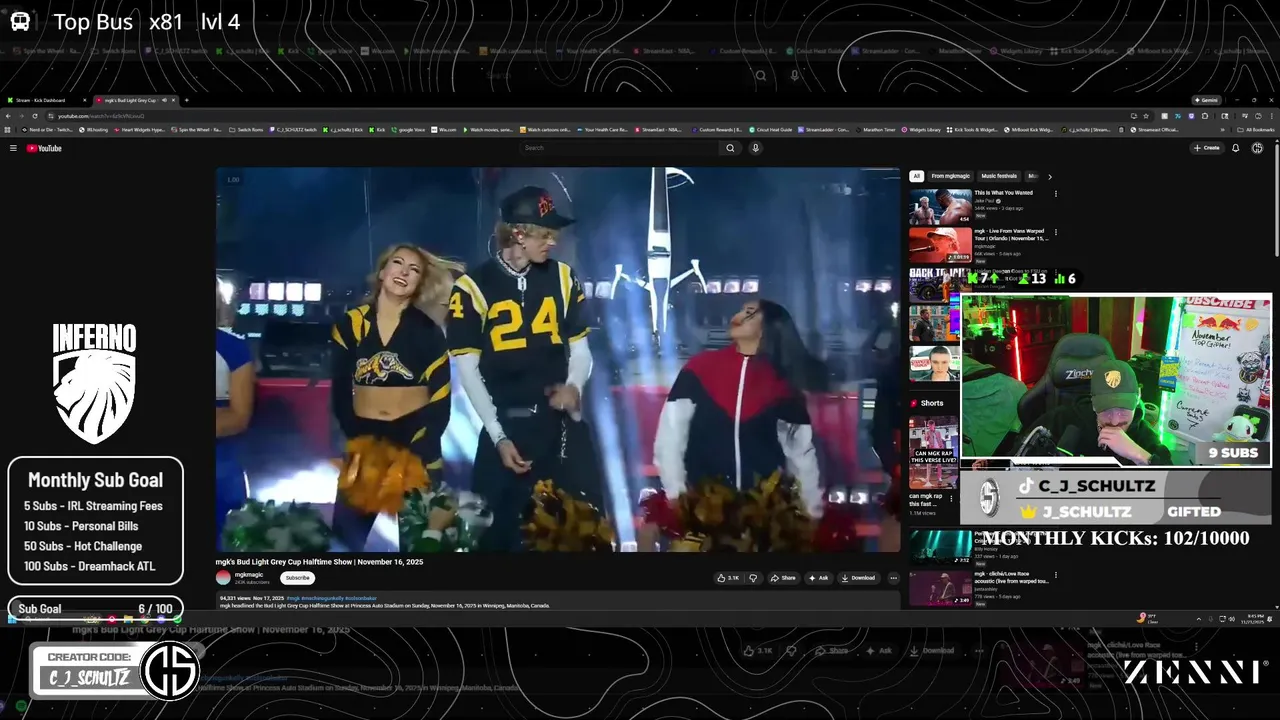Open This Is What You Wanted video thumbnail
Image resolution: width=1280 pixels, height=720 pixels.
(x=940, y=206)
